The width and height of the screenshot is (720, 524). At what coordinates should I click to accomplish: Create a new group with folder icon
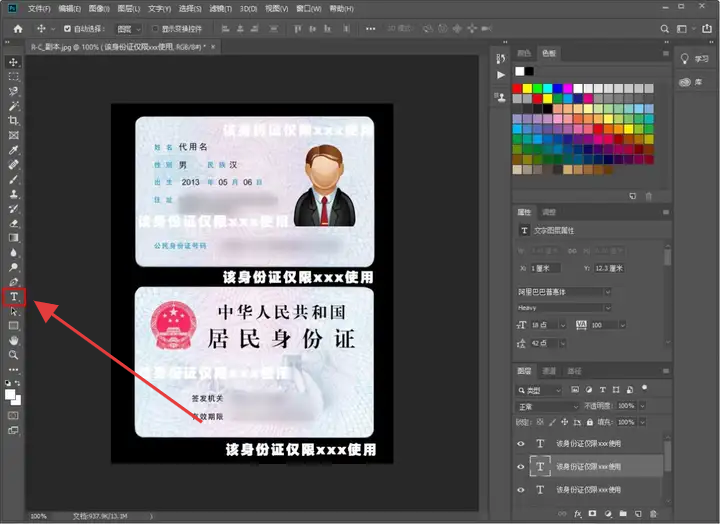tap(623, 513)
